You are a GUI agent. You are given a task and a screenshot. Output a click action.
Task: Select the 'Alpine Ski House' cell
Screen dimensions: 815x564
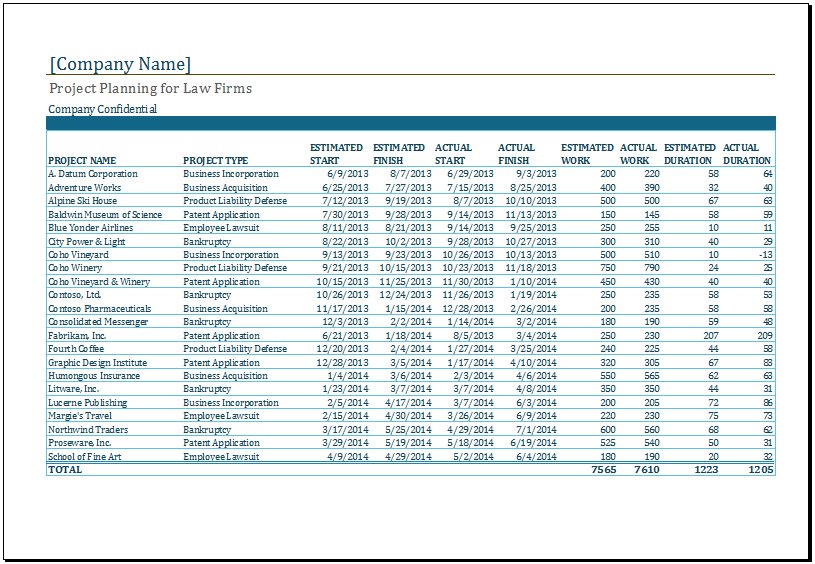click(x=83, y=201)
